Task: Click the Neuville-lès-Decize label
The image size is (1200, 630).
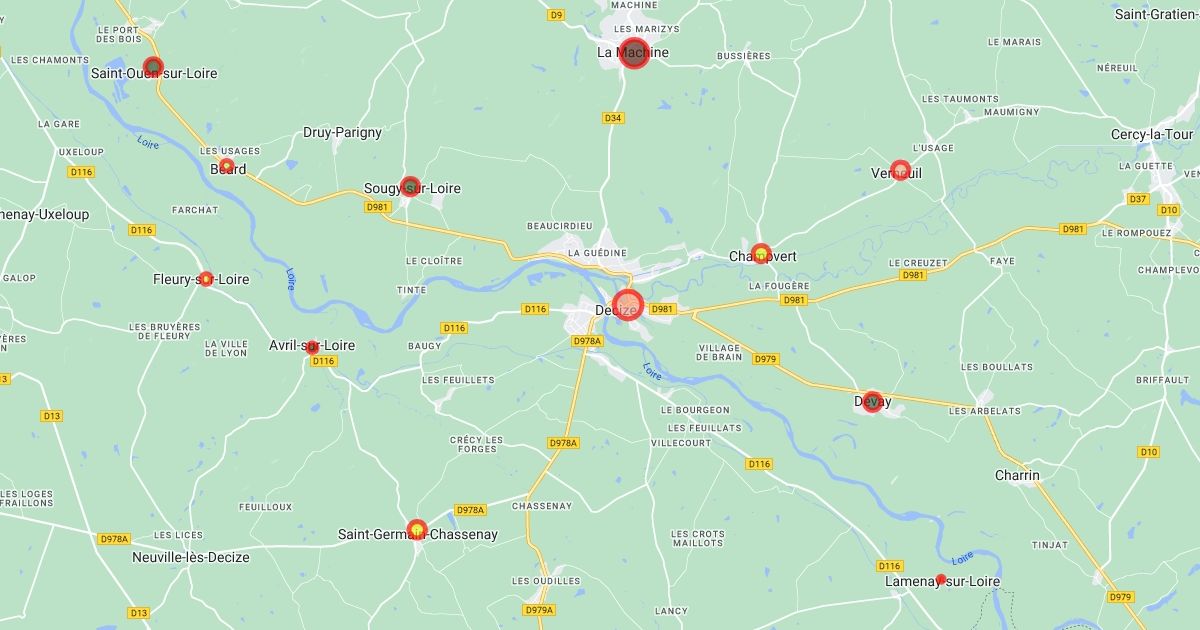Action: tap(191, 557)
